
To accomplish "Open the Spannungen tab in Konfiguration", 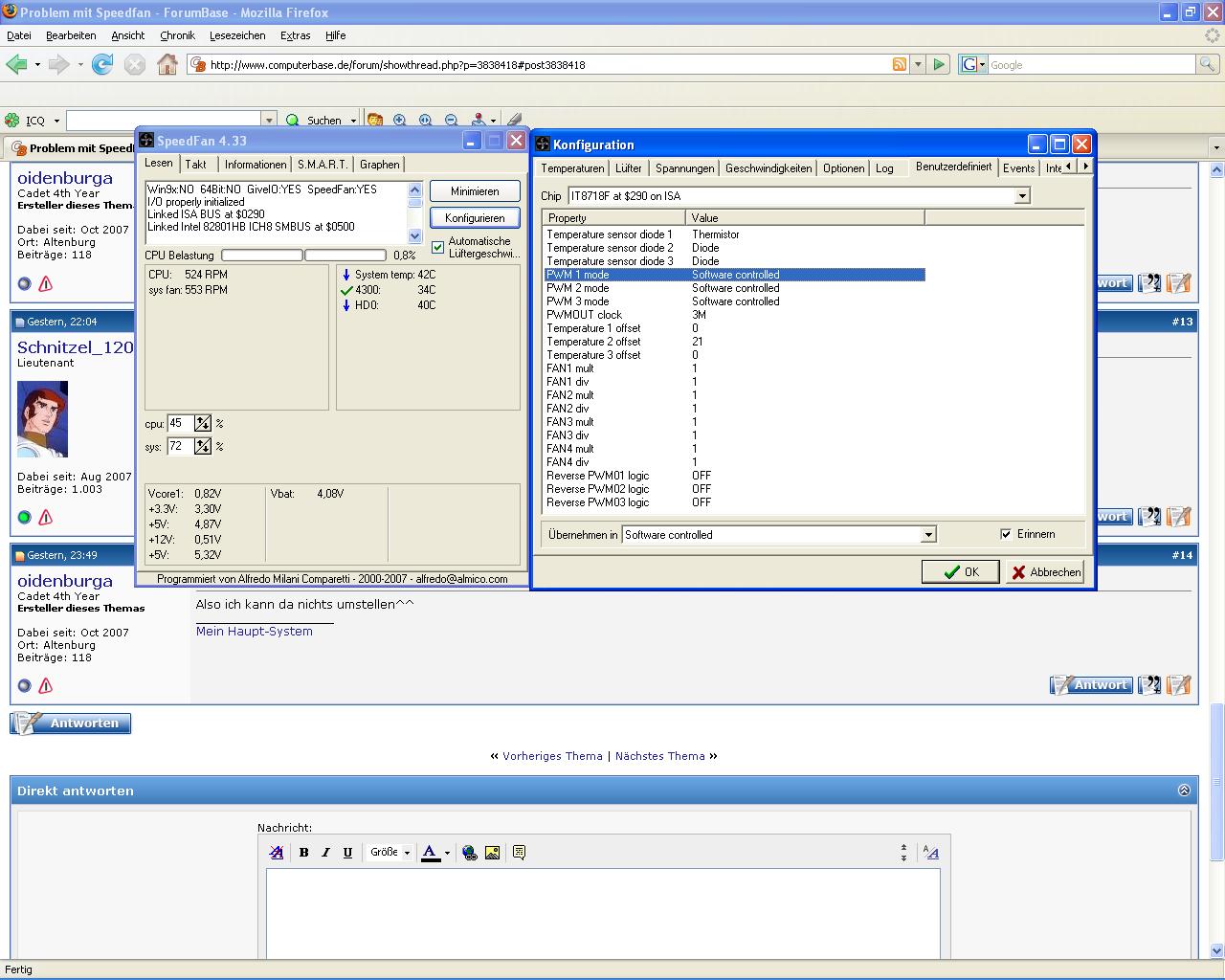I will pos(685,168).
